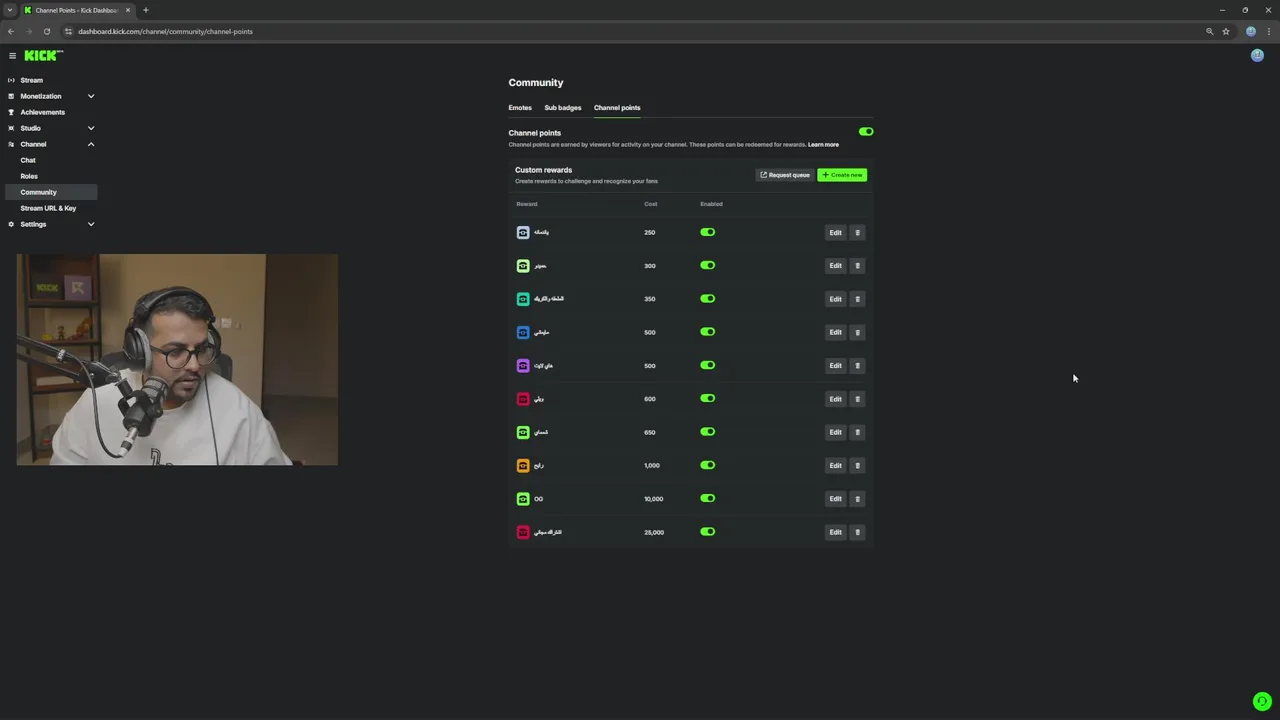Select Community in the sidebar
This screenshot has height=720, width=1280.
point(50,192)
